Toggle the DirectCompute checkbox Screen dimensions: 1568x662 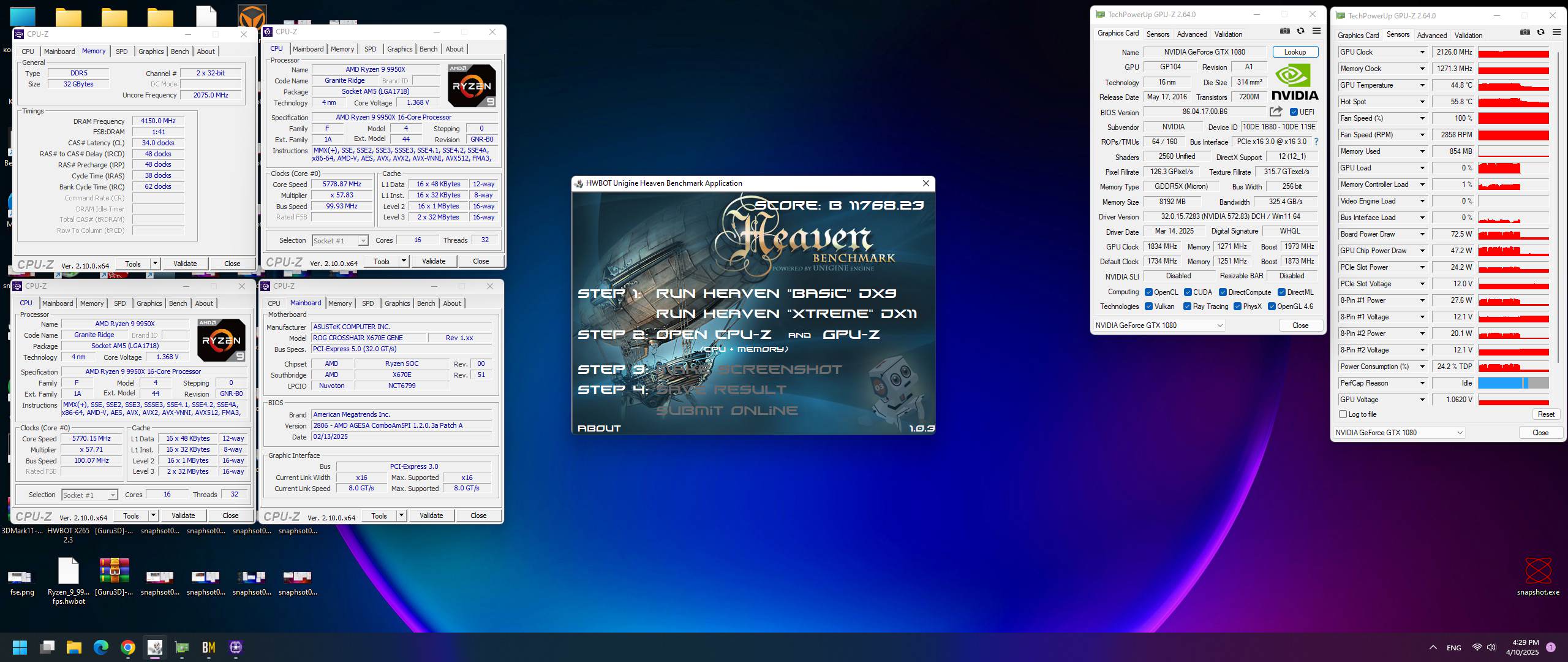point(1223,292)
